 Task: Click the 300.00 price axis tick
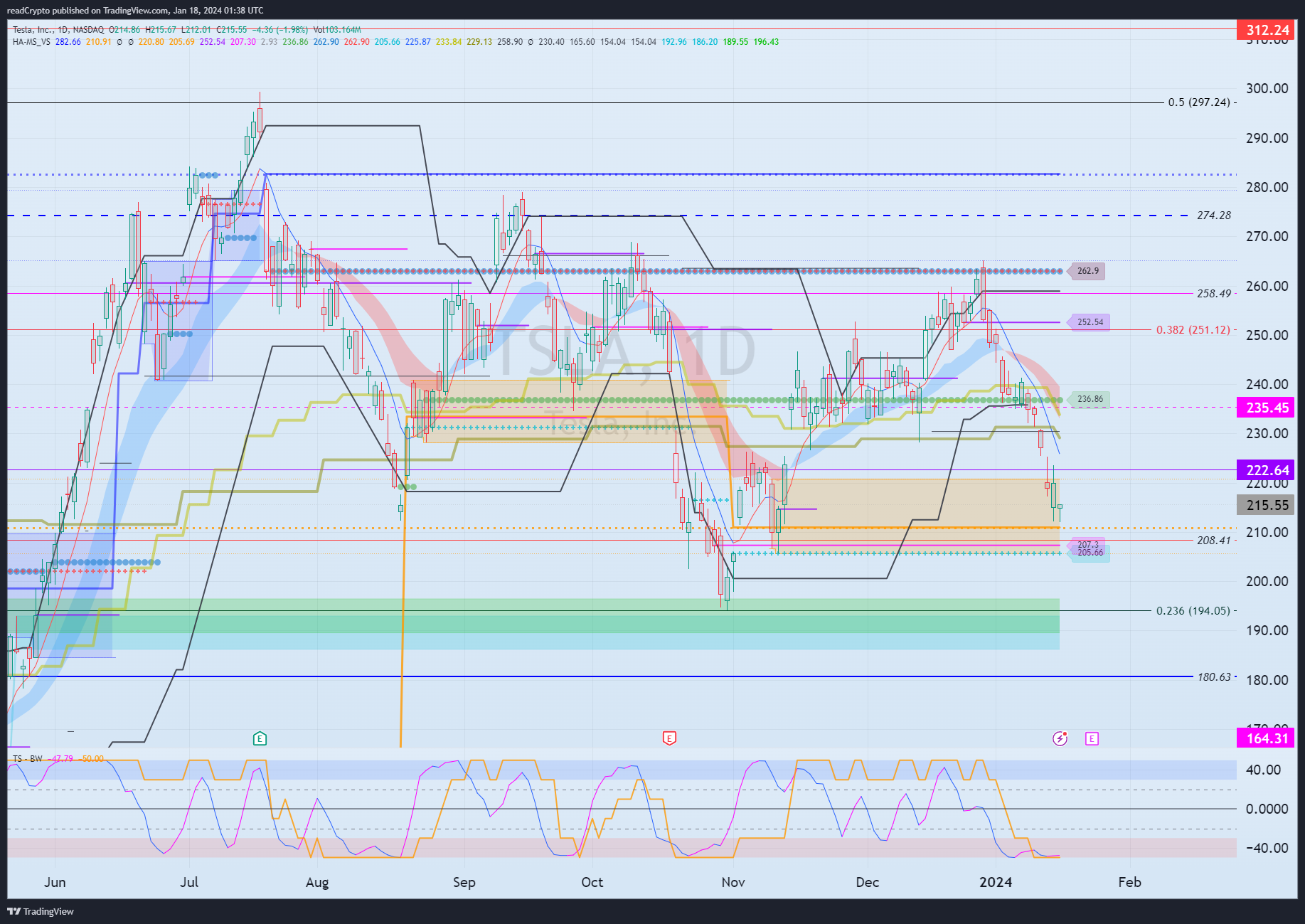click(x=1267, y=89)
